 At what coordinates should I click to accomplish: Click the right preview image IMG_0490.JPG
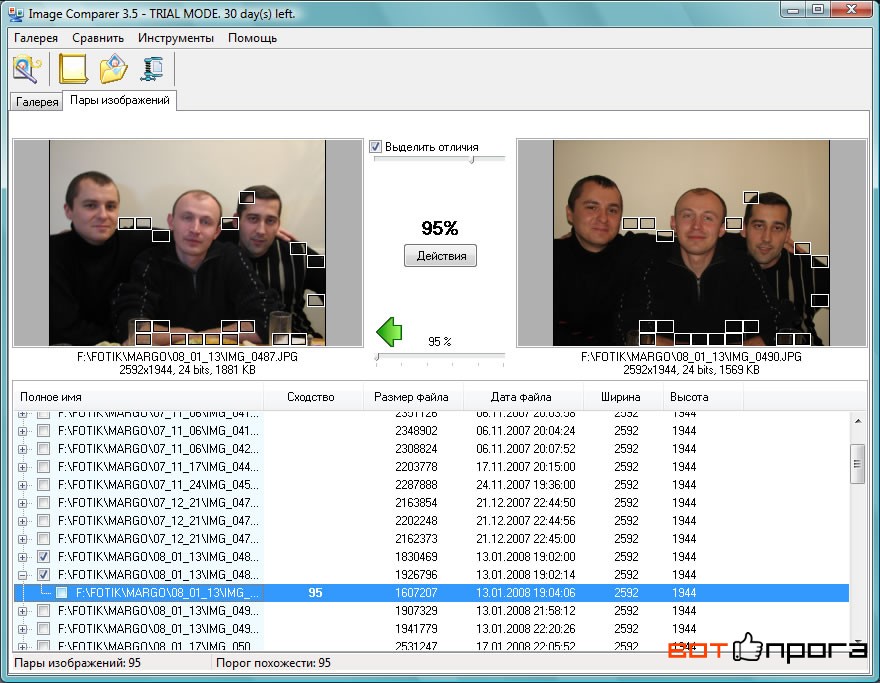click(x=691, y=242)
